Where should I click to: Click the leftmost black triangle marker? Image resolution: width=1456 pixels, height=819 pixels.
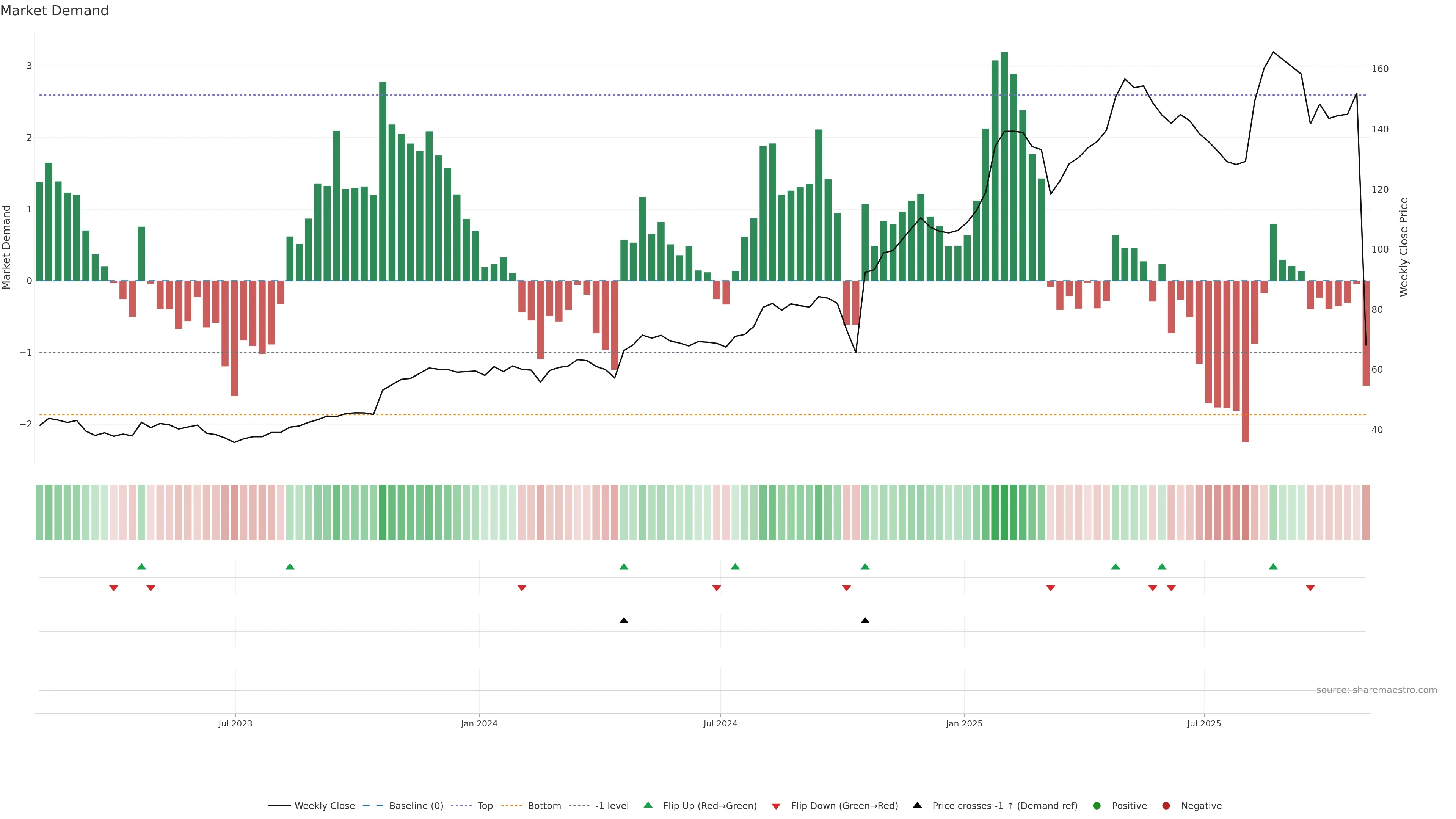click(x=624, y=621)
